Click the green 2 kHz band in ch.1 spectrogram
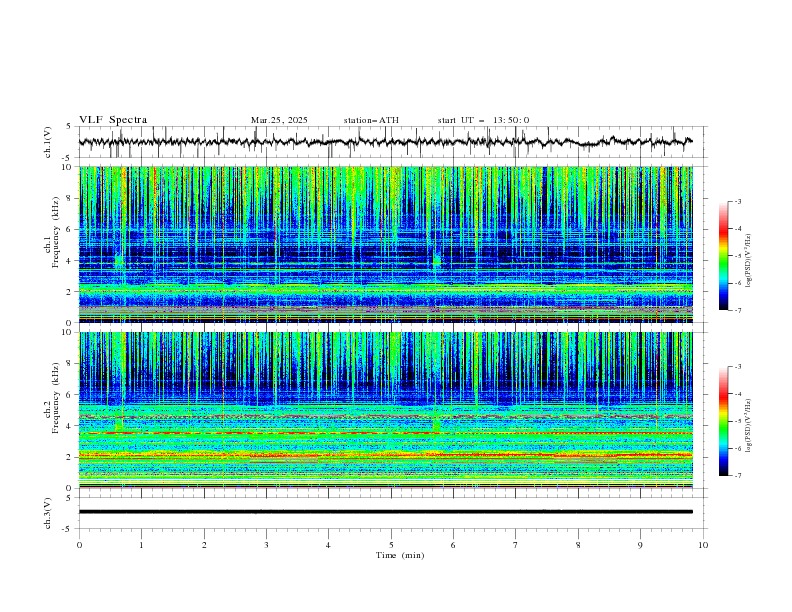 (x=386, y=288)
